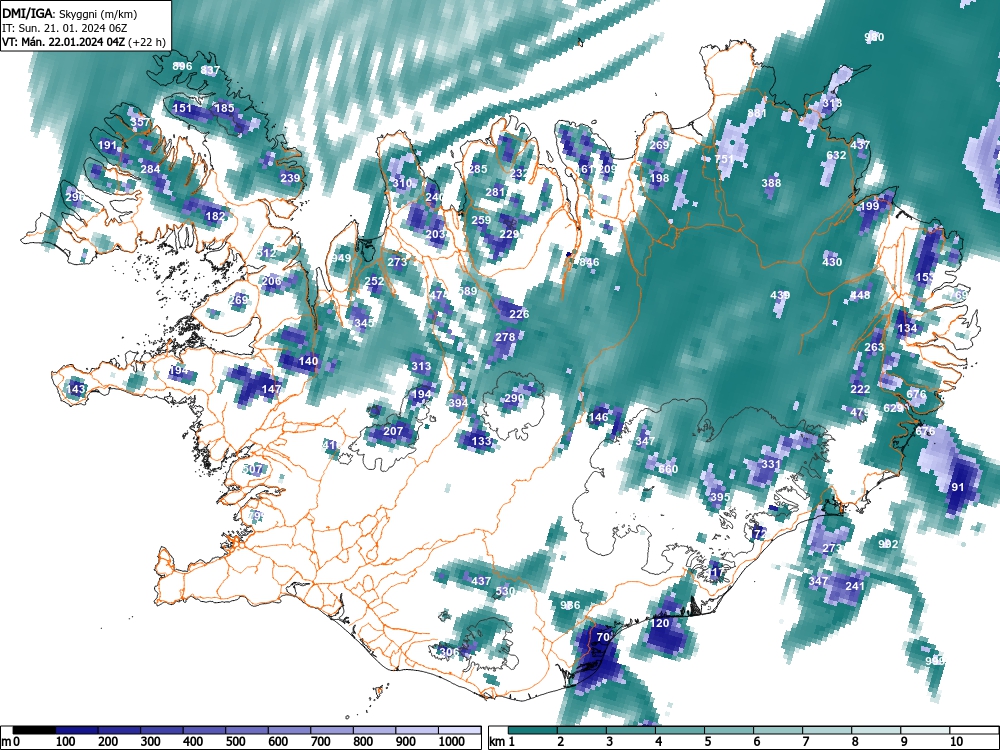Click the visibility value '199' on the east coast
The width and height of the screenshot is (1000, 750).
(870, 207)
